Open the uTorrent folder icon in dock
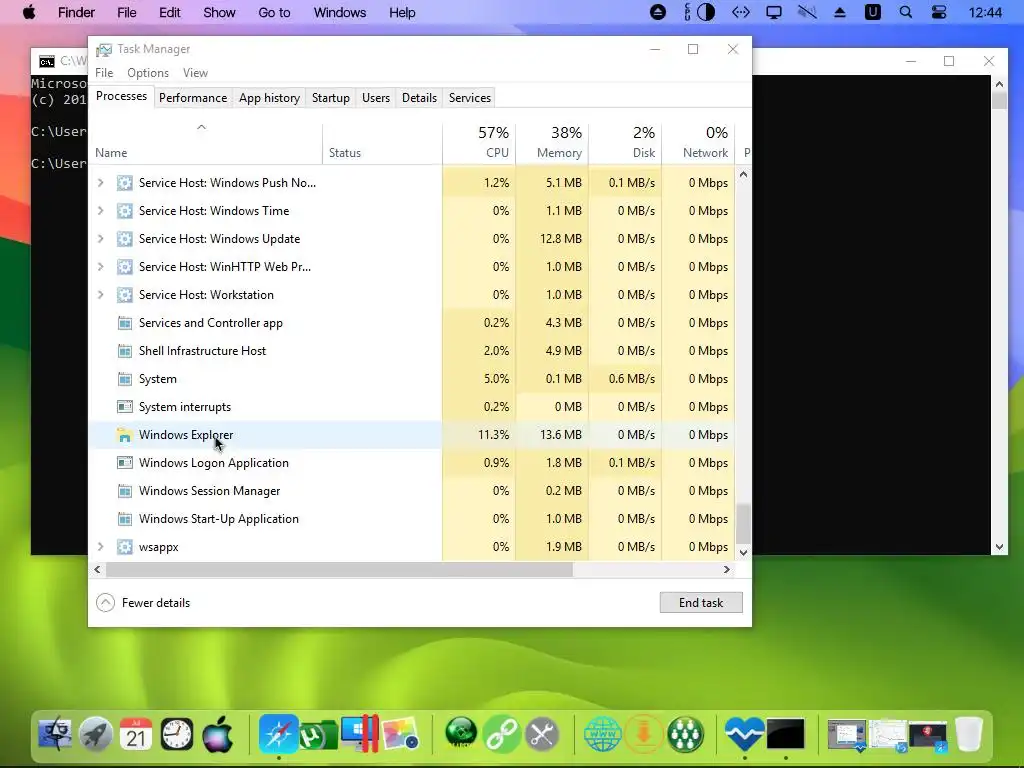This screenshot has height=768, width=1024. tap(318, 735)
